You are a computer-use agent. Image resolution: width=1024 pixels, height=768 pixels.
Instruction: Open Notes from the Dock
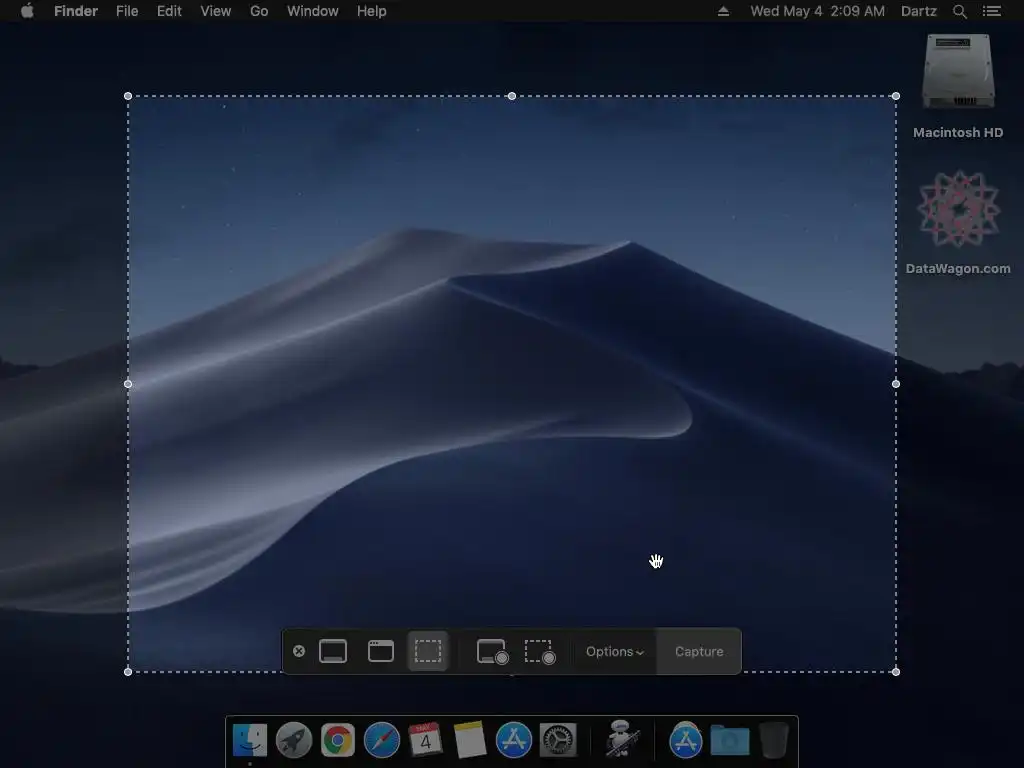470,741
